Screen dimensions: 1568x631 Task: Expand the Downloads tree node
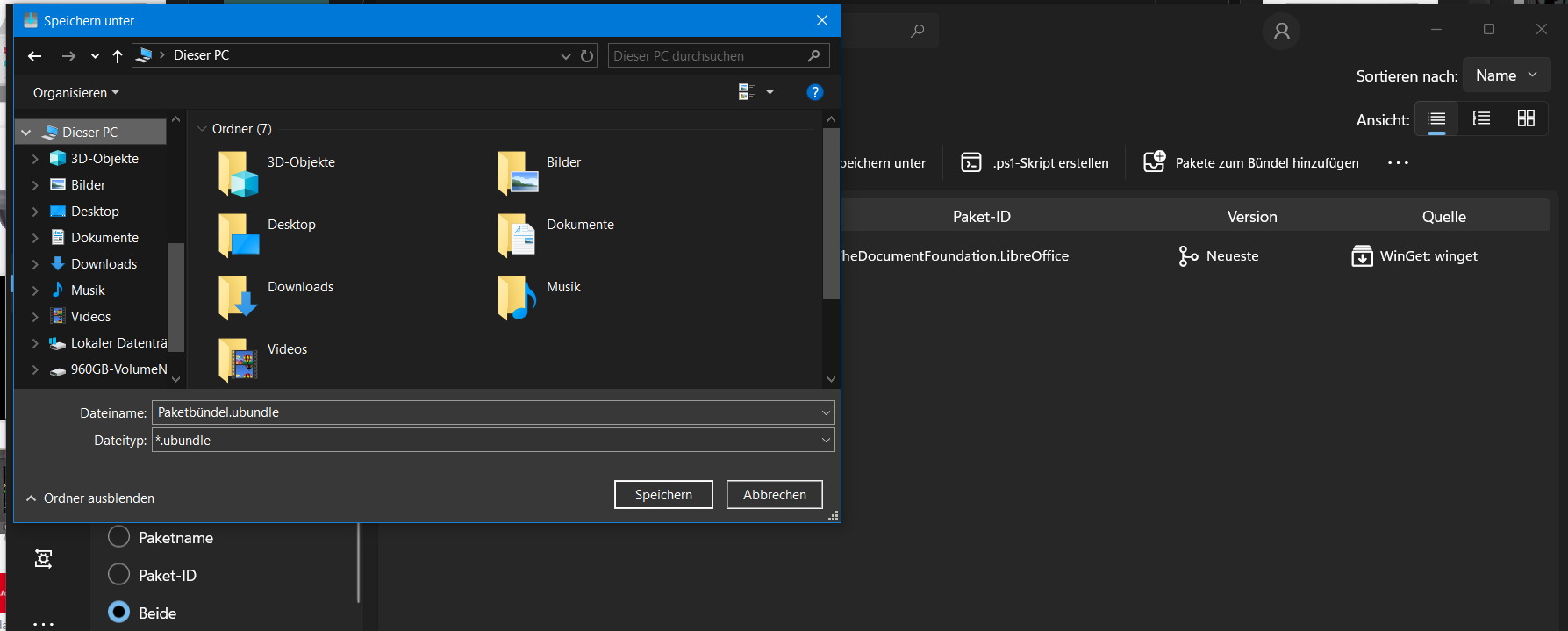[x=35, y=264]
